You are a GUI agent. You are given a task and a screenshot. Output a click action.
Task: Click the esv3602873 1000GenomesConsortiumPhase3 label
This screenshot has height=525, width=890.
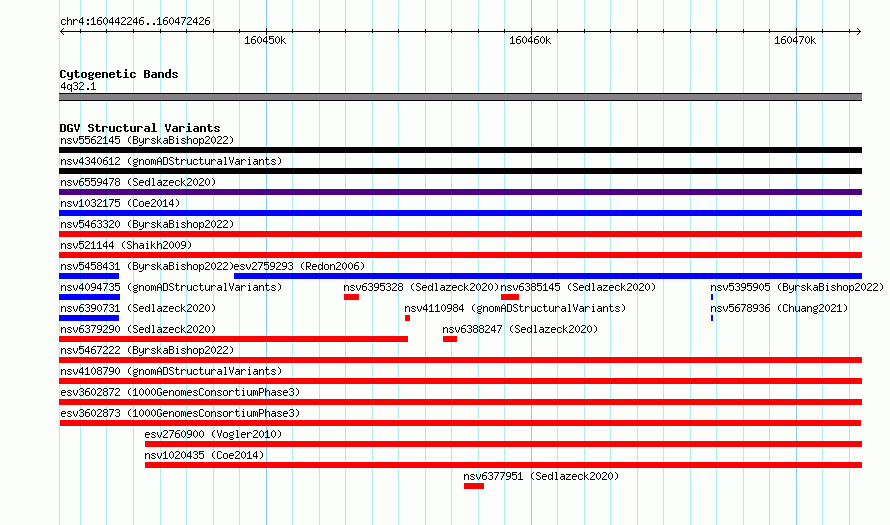[x=180, y=413]
